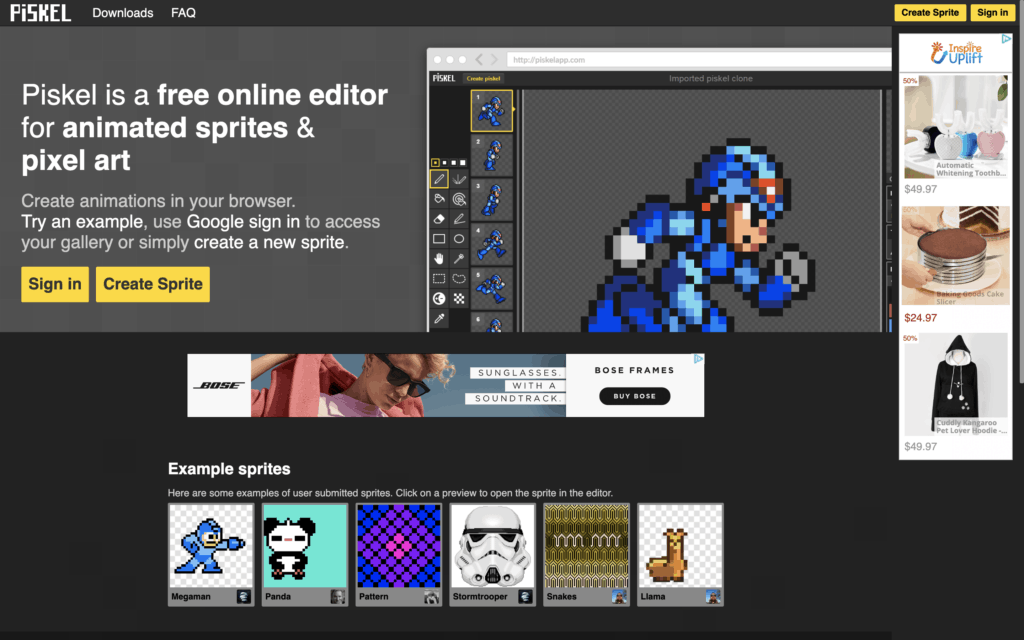Select the Pen tool

coord(438,179)
